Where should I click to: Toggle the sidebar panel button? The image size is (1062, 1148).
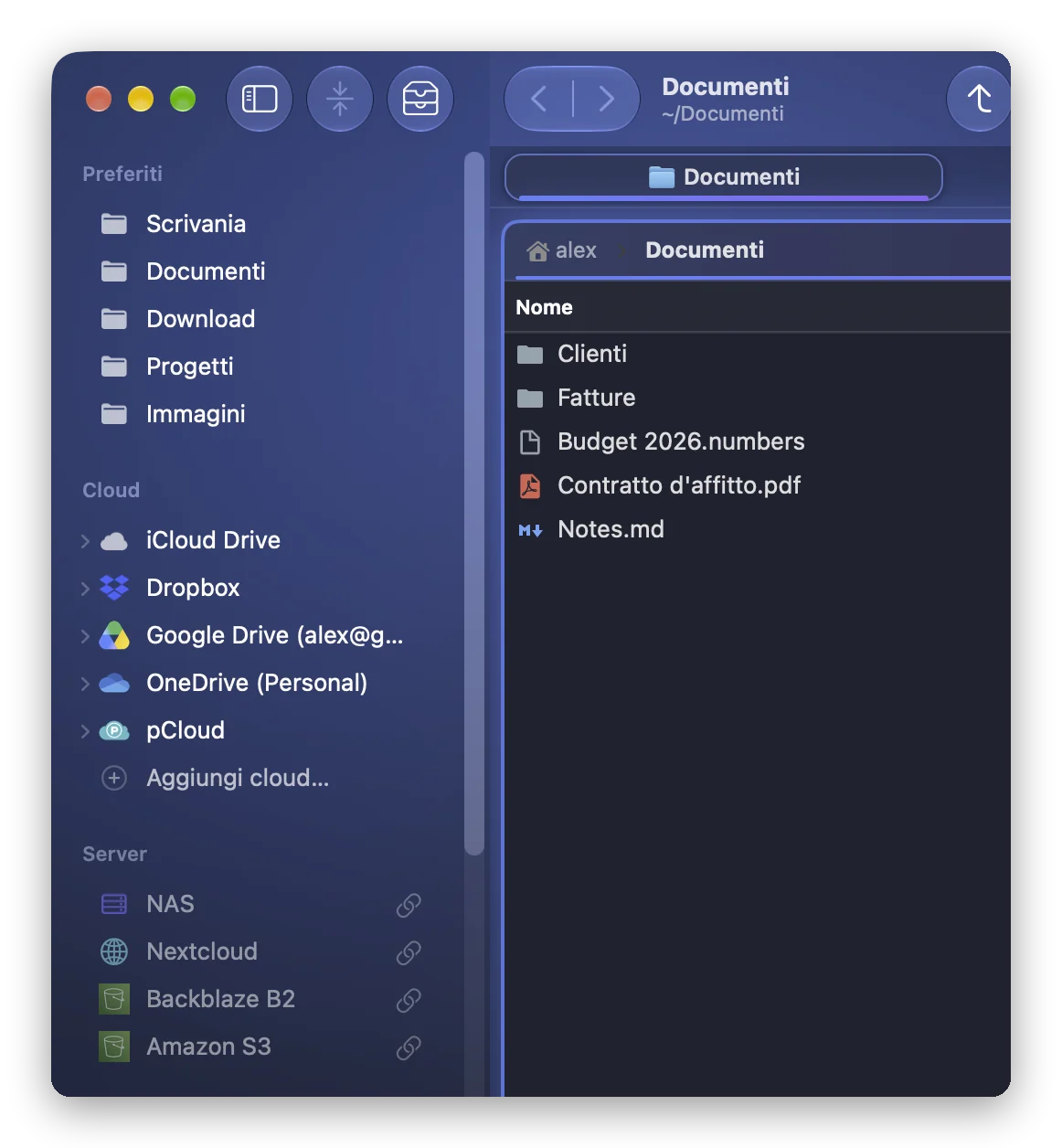[260, 99]
